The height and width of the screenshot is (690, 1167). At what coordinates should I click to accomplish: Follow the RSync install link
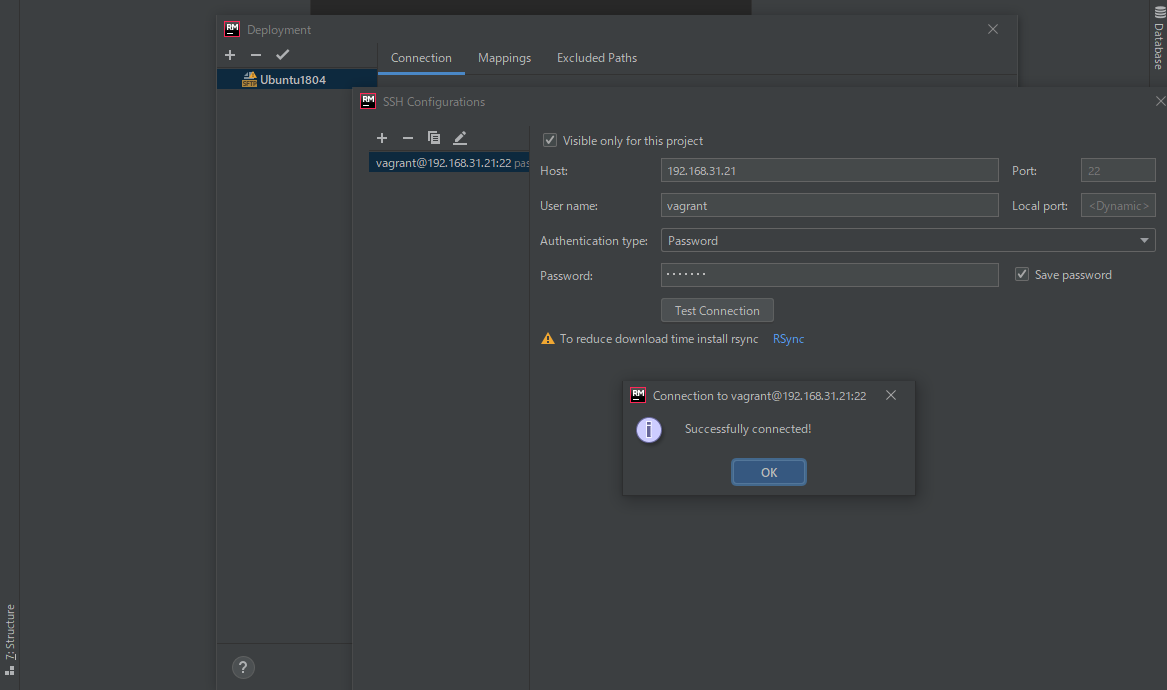click(788, 338)
